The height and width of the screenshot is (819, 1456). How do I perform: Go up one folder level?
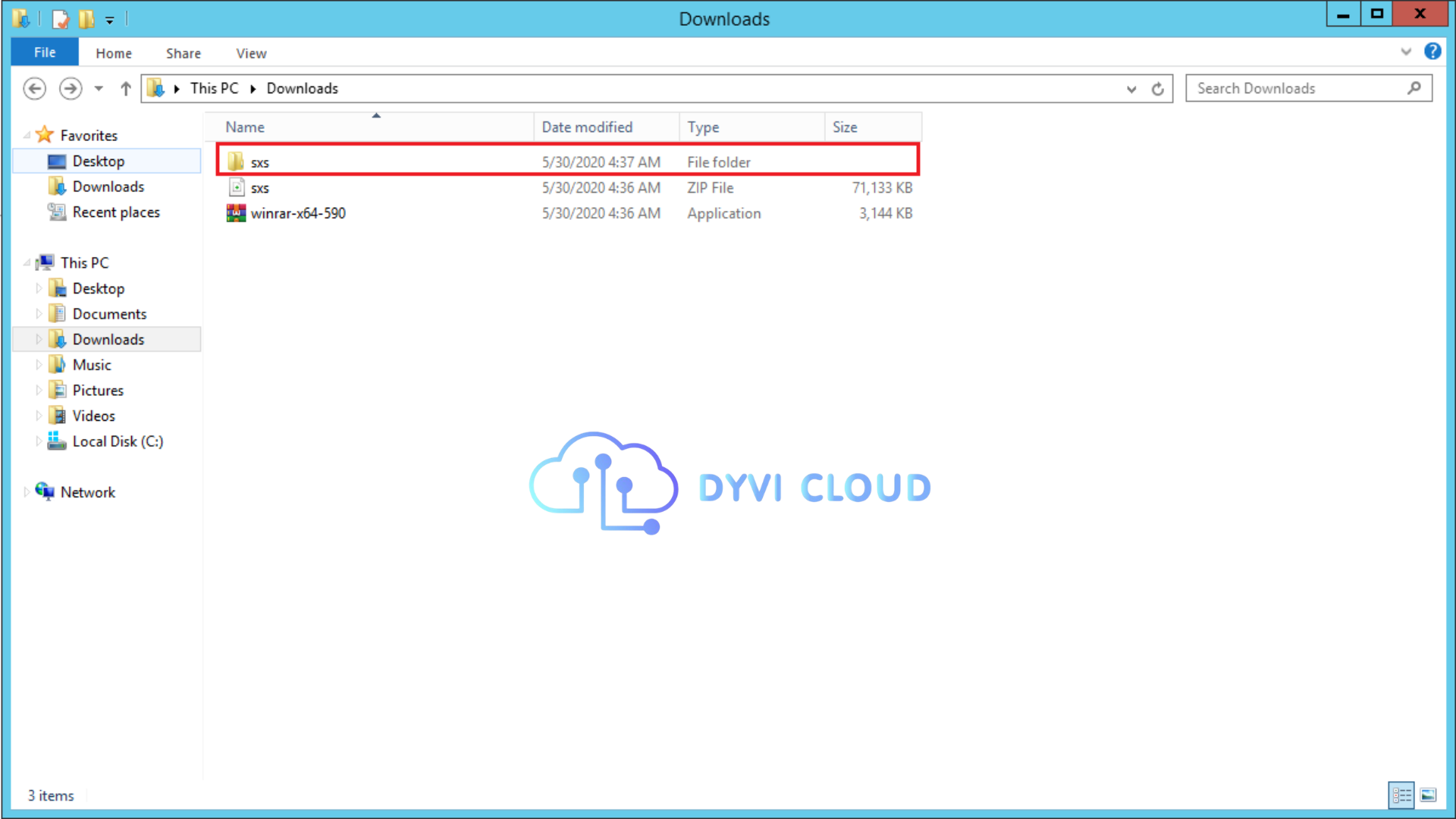126,89
